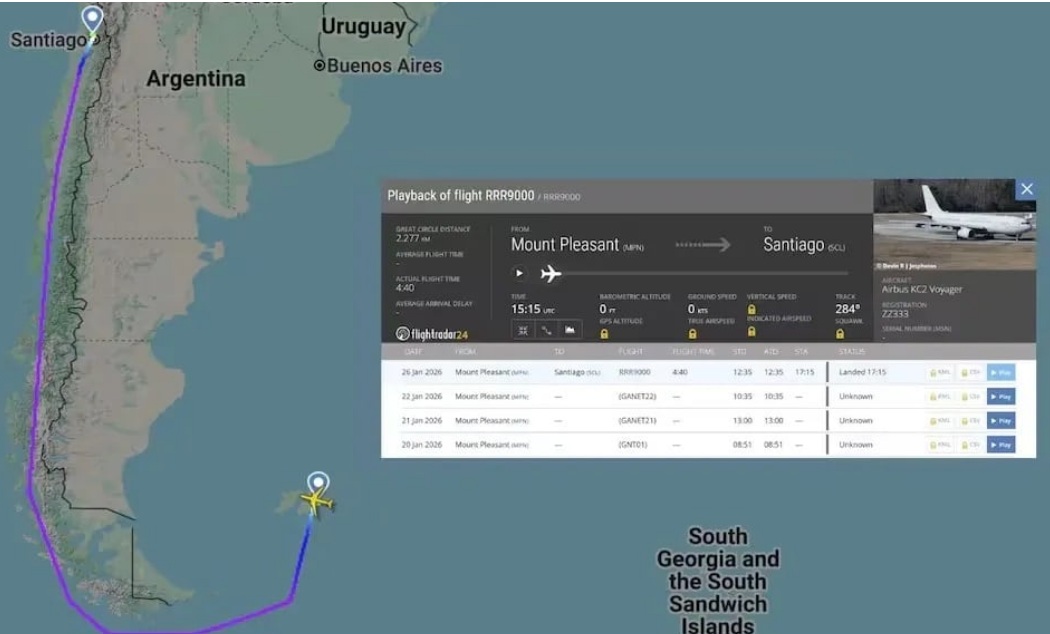
Task: Click the Santiago map pin marker
Action: [92, 19]
